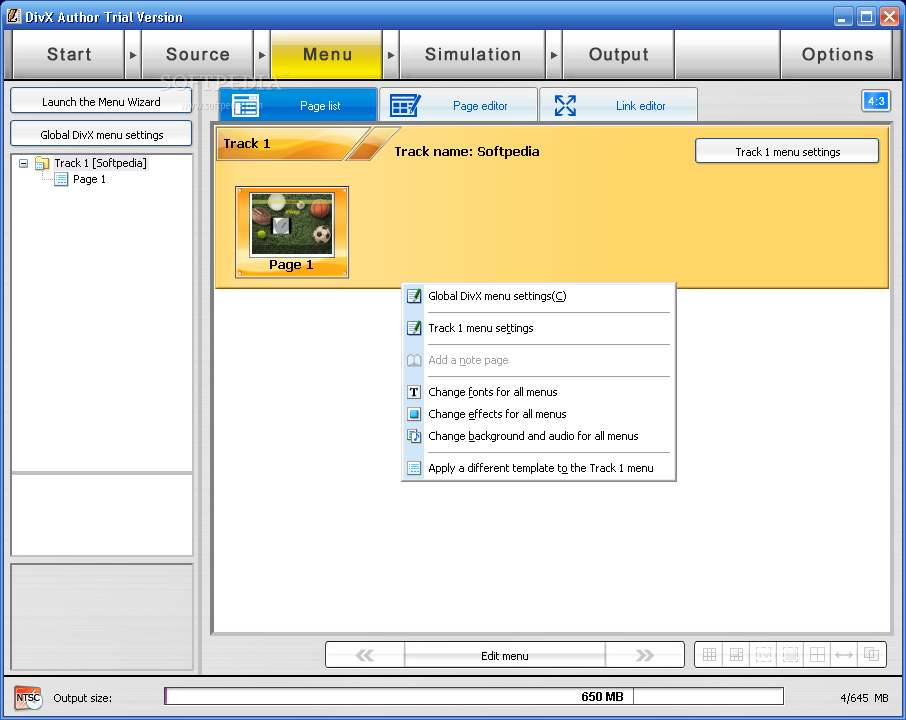Click the disabled Add a note page entry
906x720 pixels.
539,360
